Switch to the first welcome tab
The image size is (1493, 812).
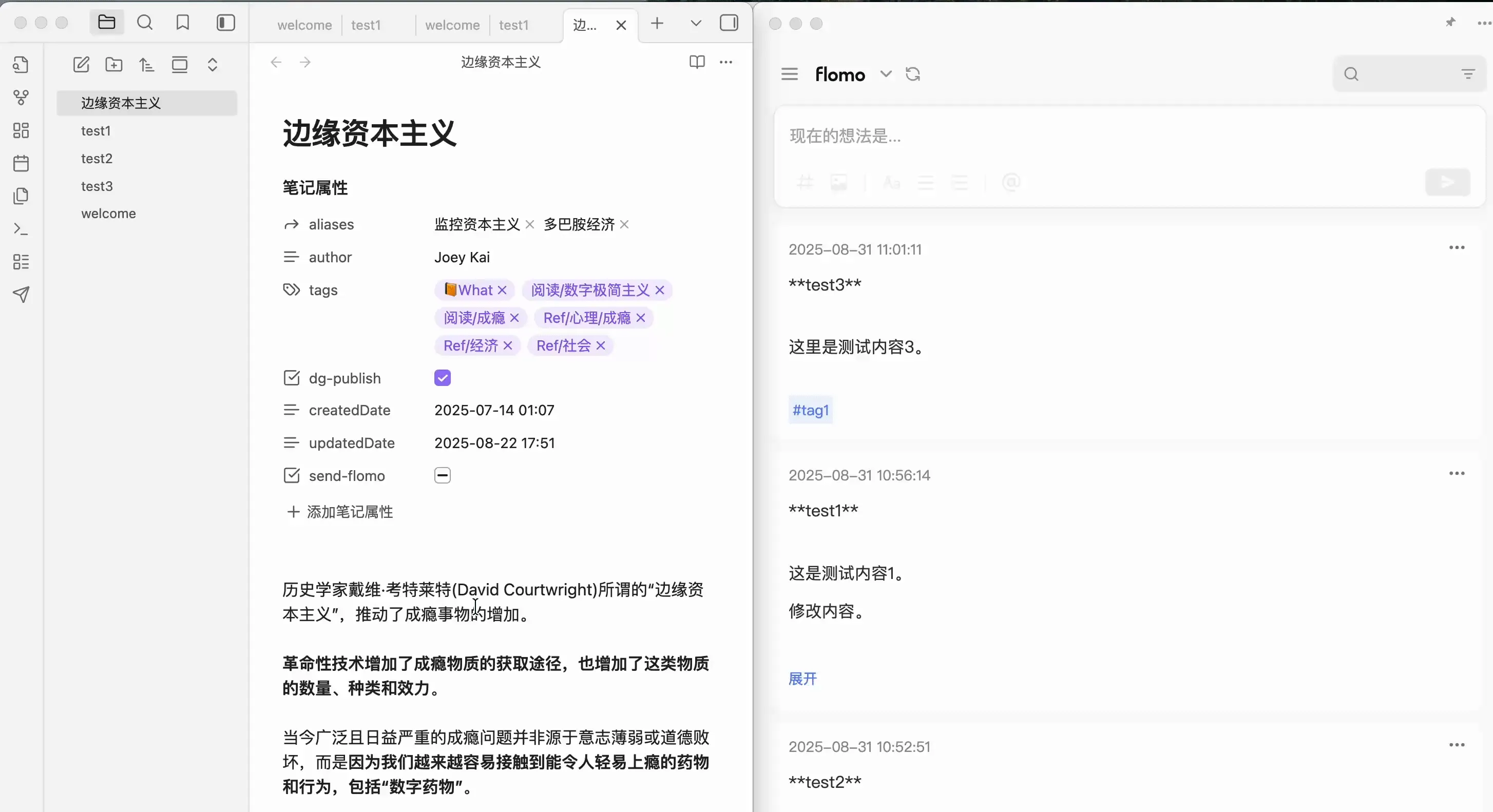pos(304,25)
